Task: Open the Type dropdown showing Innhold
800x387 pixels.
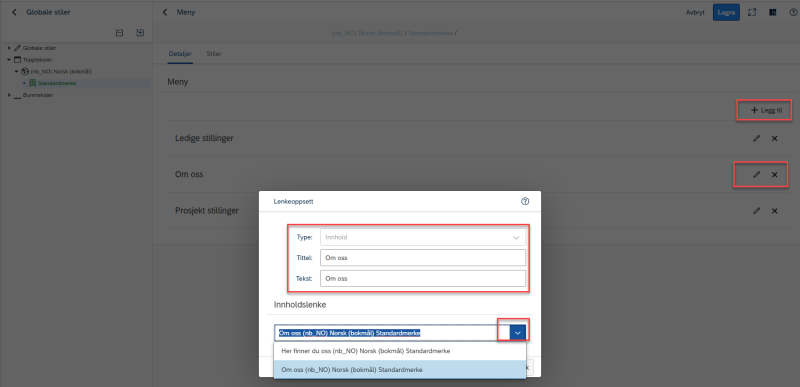Action: (423, 237)
